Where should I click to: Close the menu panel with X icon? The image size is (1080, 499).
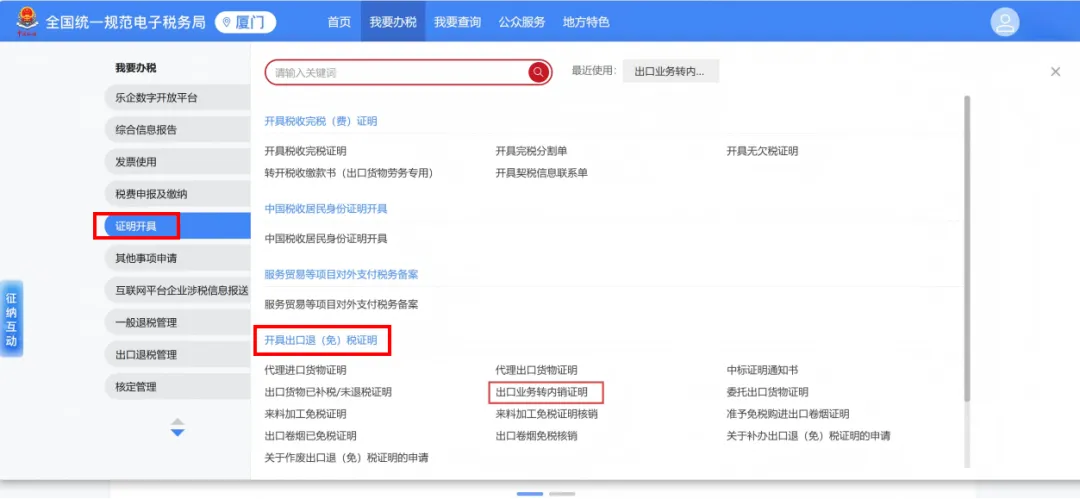click(1055, 72)
